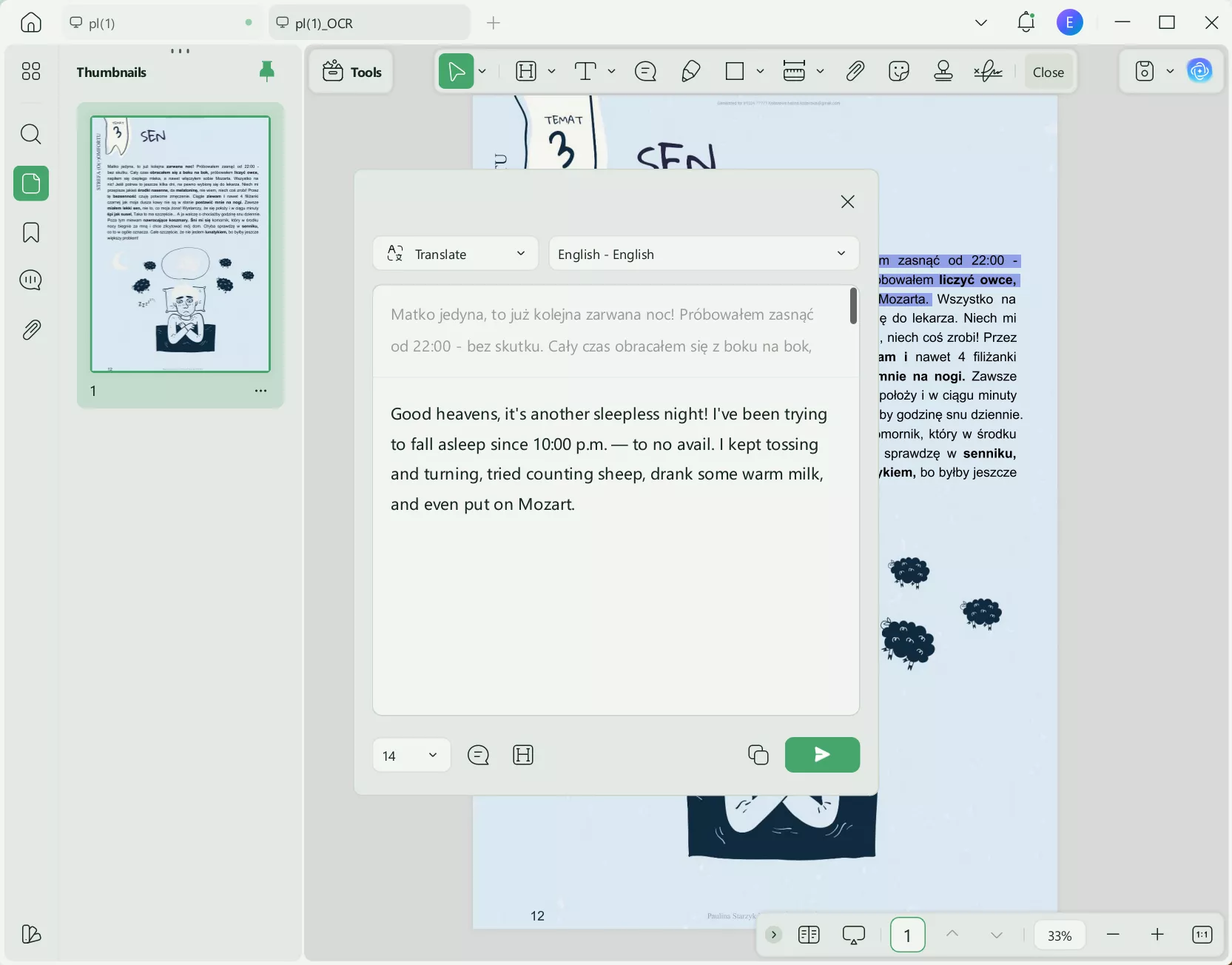Image resolution: width=1232 pixels, height=965 pixels.
Task: Open the Signature tool
Action: point(989,71)
